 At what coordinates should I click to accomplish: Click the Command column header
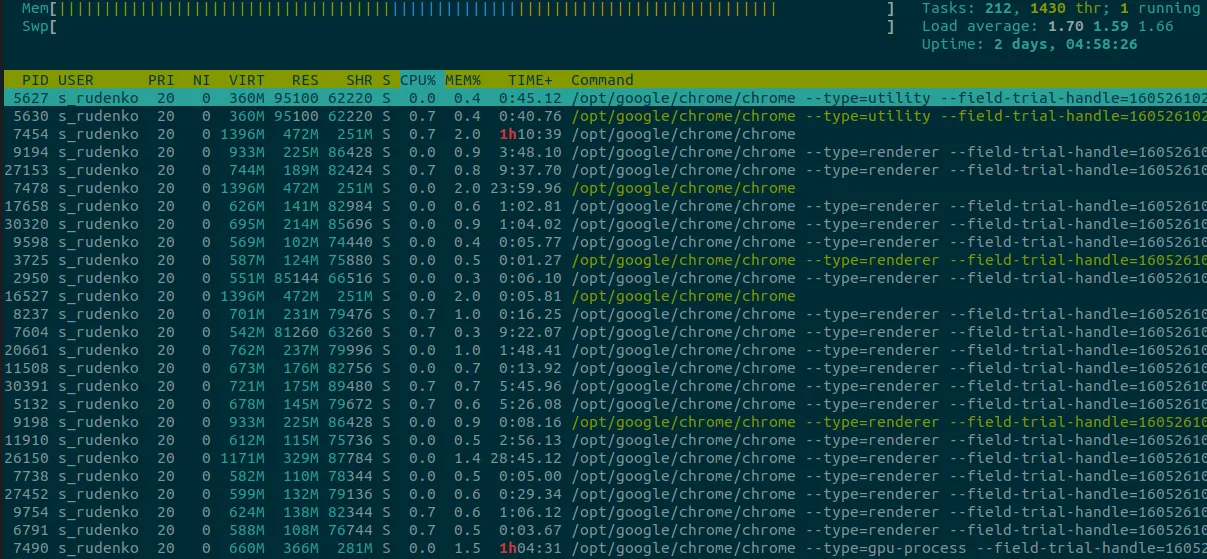pyautogui.click(x=602, y=80)
